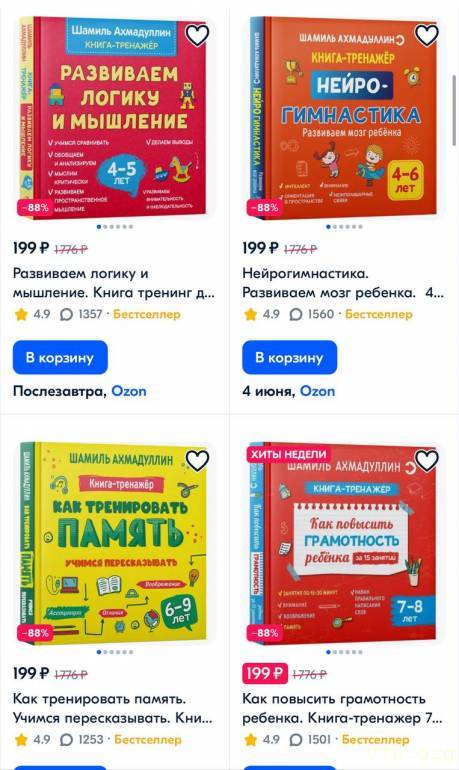Toggle heart on Нейрогимнастика book cover
Viewport: 459px width, 770px height.
click(427, 35)
